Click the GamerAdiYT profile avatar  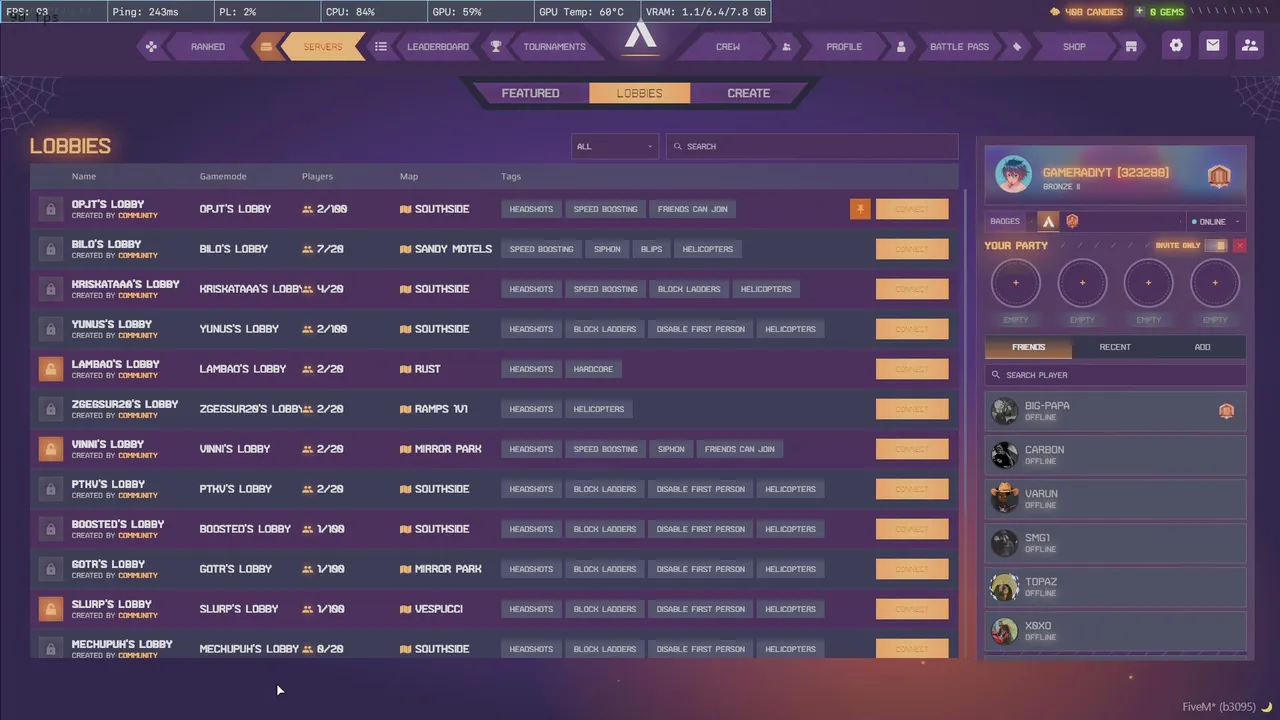tap(1013, 173)
